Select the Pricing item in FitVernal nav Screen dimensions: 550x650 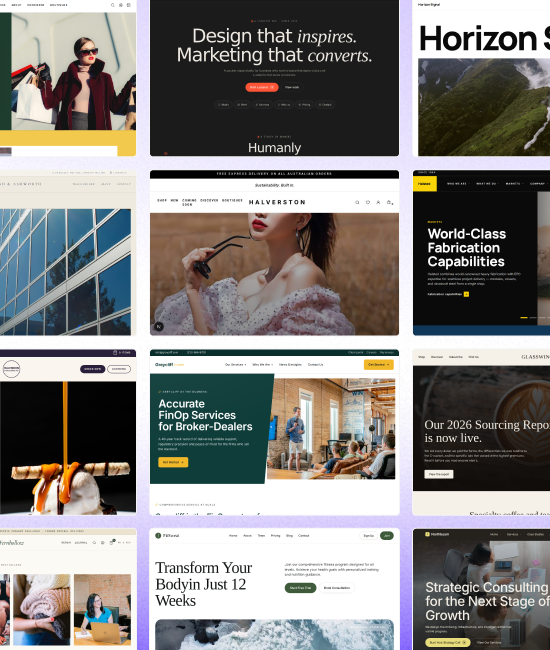pos(275,536)
